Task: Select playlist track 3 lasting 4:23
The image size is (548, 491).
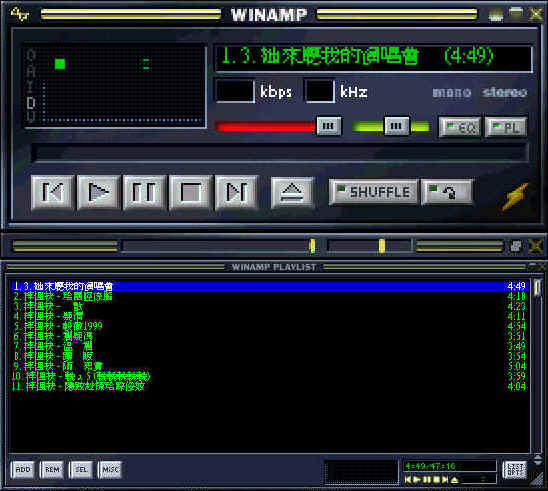Action: pos(269,306)
